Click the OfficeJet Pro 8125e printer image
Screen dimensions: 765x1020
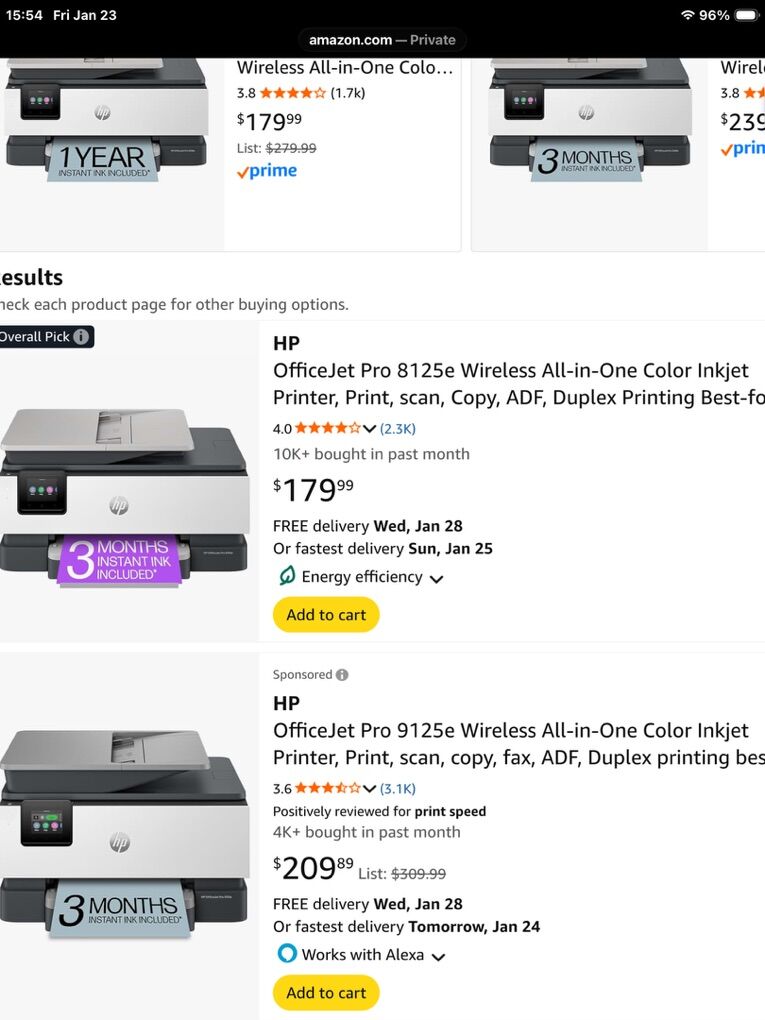coord(124,494)
